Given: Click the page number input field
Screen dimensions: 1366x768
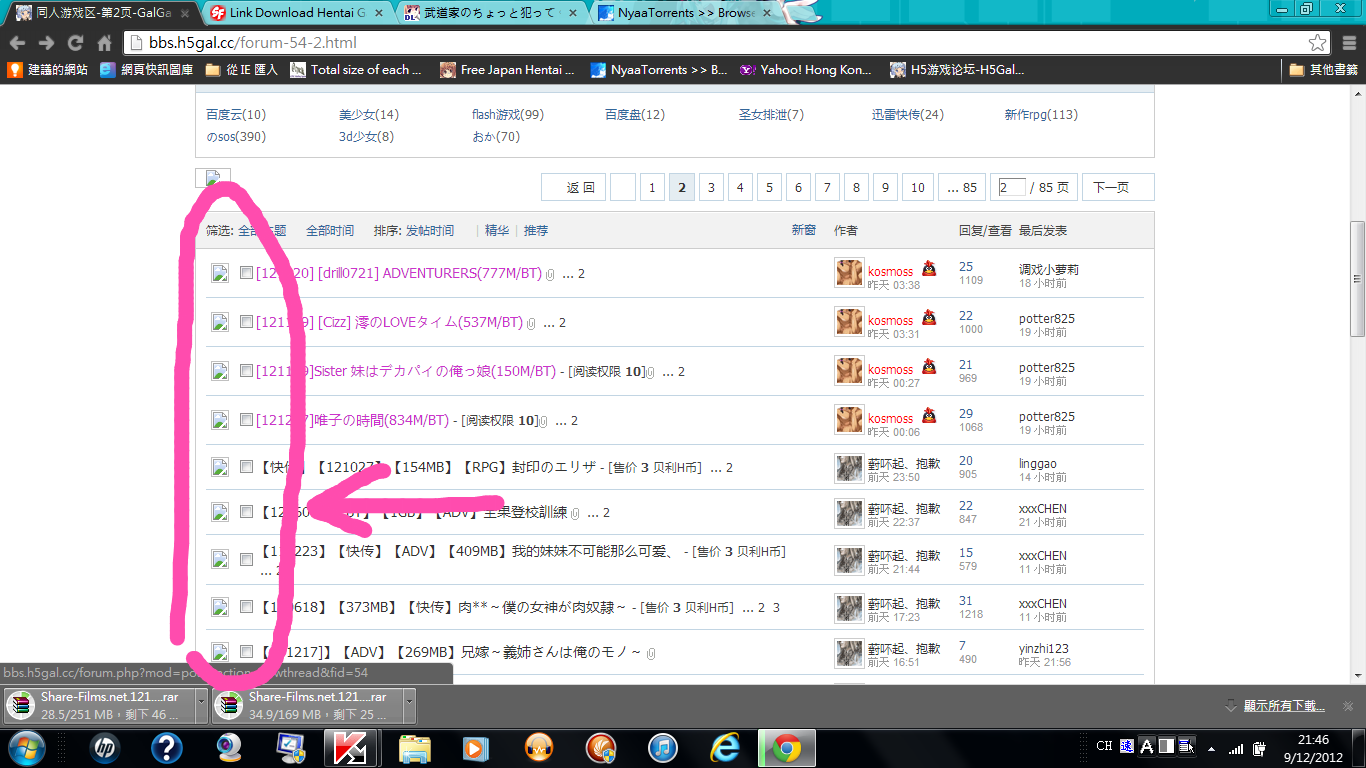Looking at the screenshot, I should click(1011, 187).
